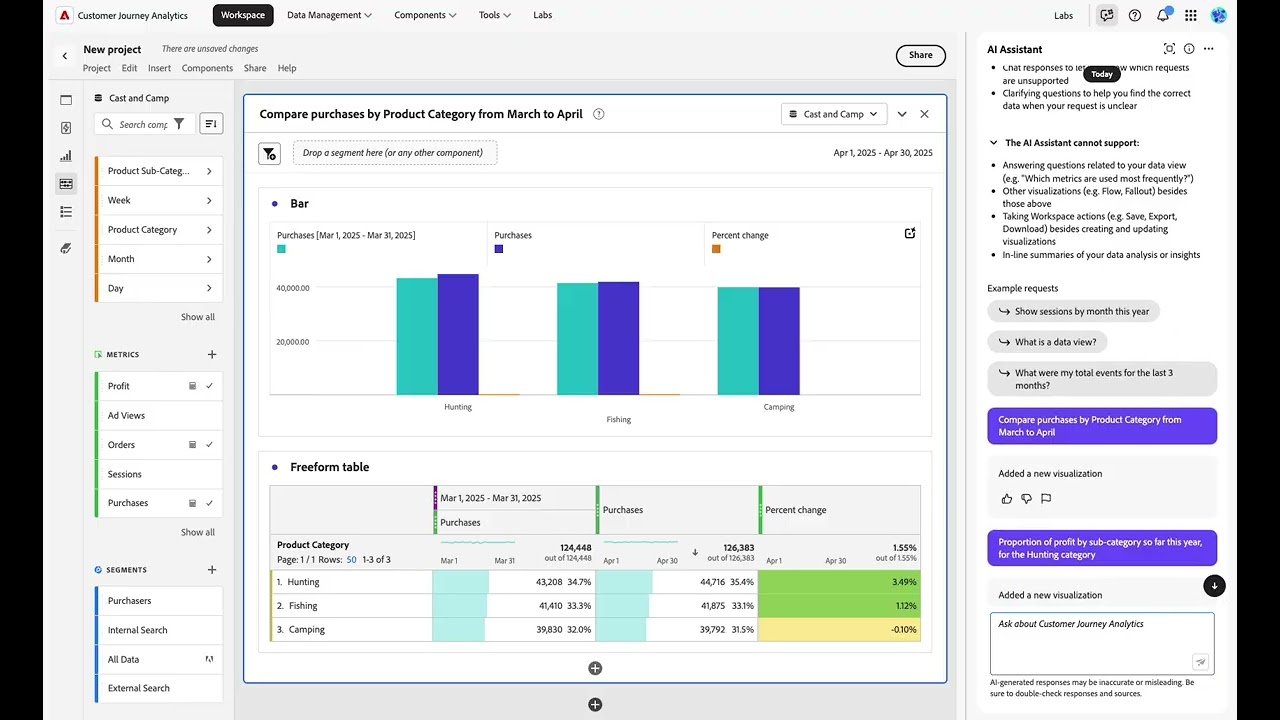1280x720 pixels.
Task: Jump to latest message with down-arrow button
Action: (x=1214, y=585)
